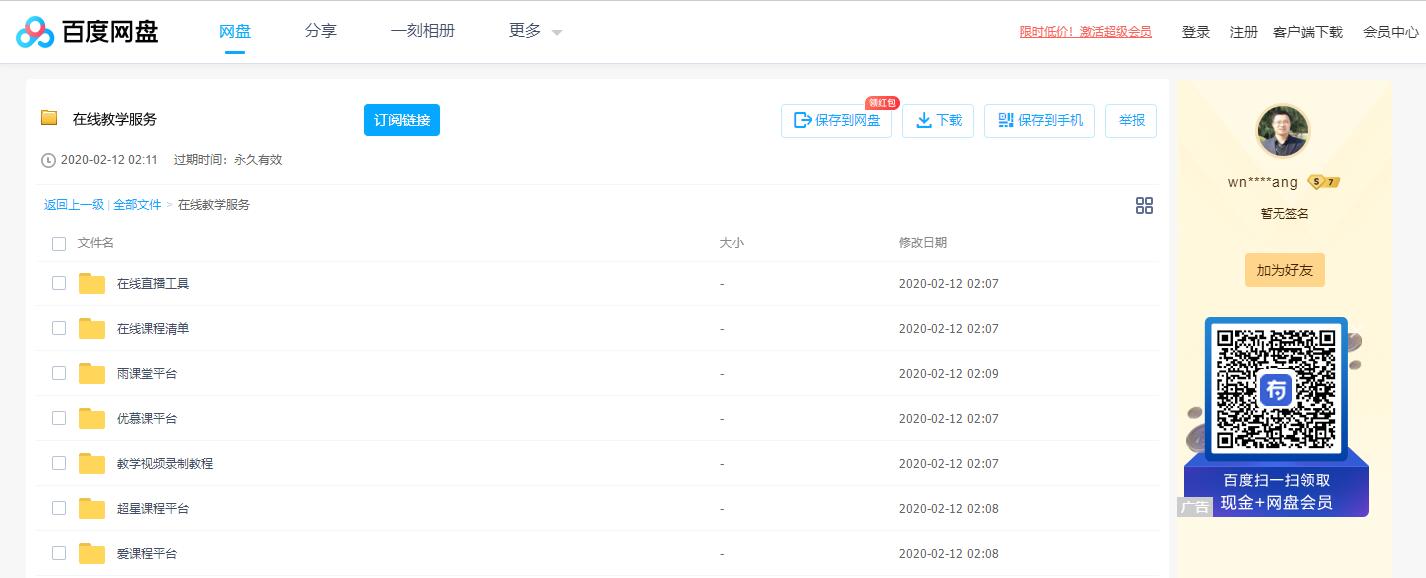Screen dimensions: 1426x578
Task: Open folder name 爱课程平台
Action: (x=147, y=554)
